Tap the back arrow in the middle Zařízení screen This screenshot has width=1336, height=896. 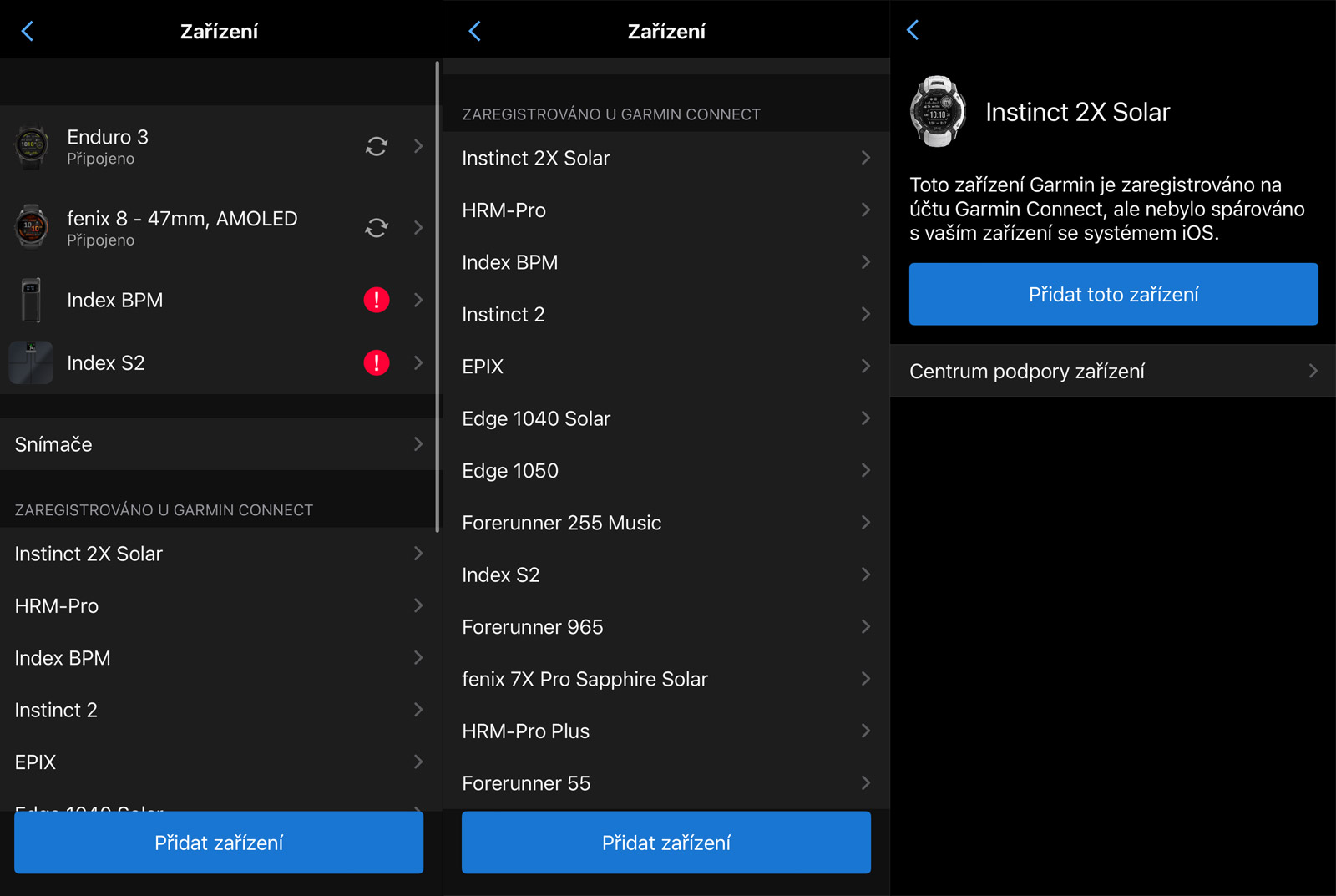tap(475, 32)
